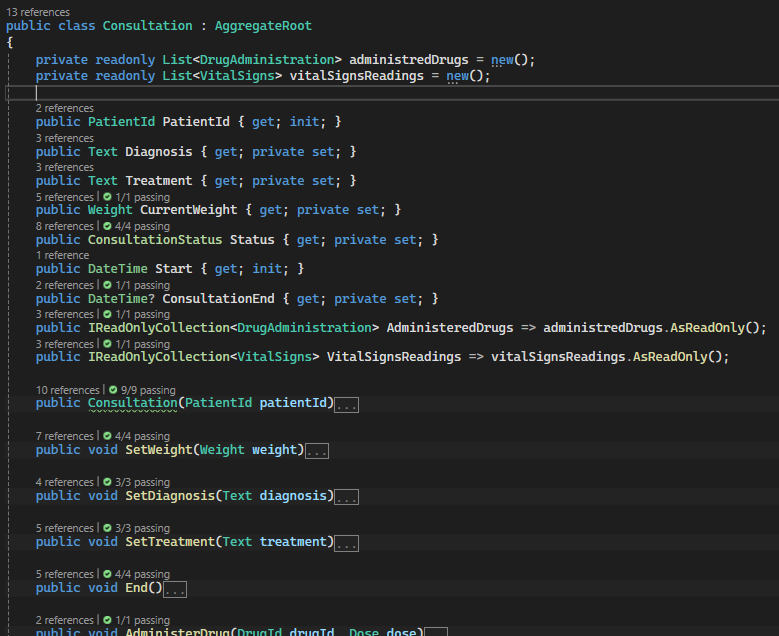This screenshot has width=779, height=636.
Task: Open '5 references' link above CurrentWeight property
Action: tap(65, 197)
